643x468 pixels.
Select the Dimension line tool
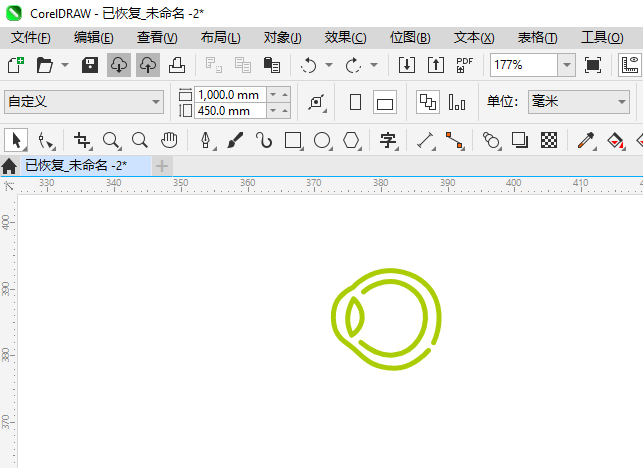click(x=425, y=140)
